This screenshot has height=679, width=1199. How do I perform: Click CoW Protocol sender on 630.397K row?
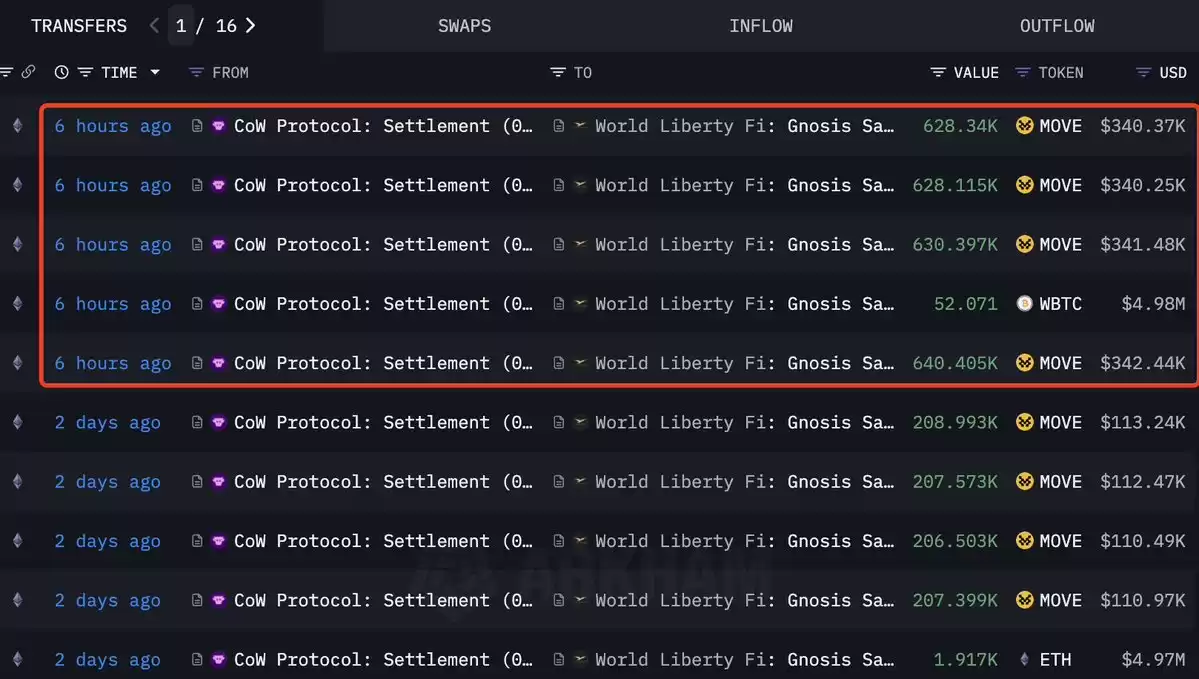click(383, 245)
